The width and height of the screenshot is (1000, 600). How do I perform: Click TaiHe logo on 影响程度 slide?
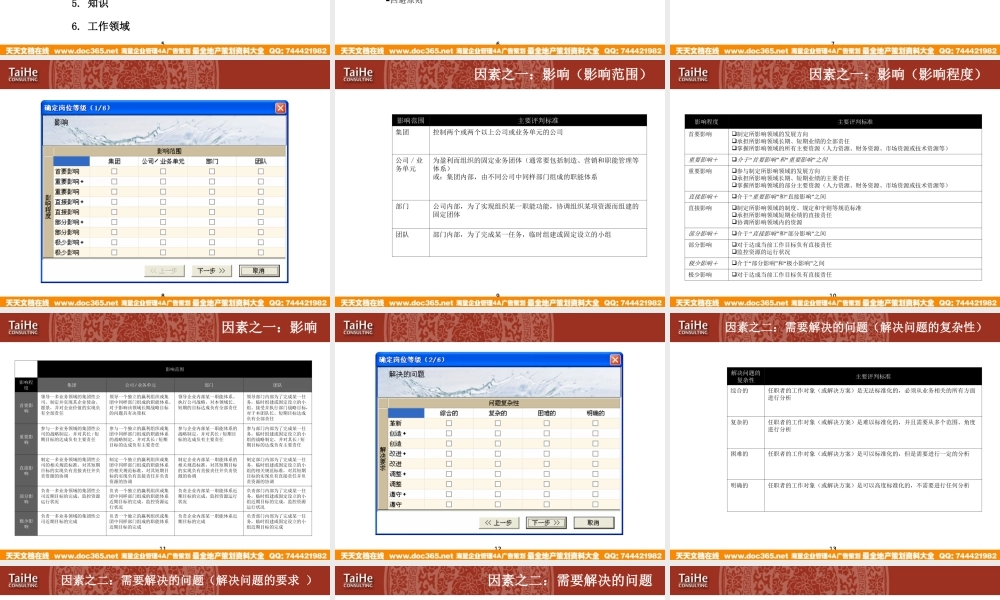click(693, 75)
